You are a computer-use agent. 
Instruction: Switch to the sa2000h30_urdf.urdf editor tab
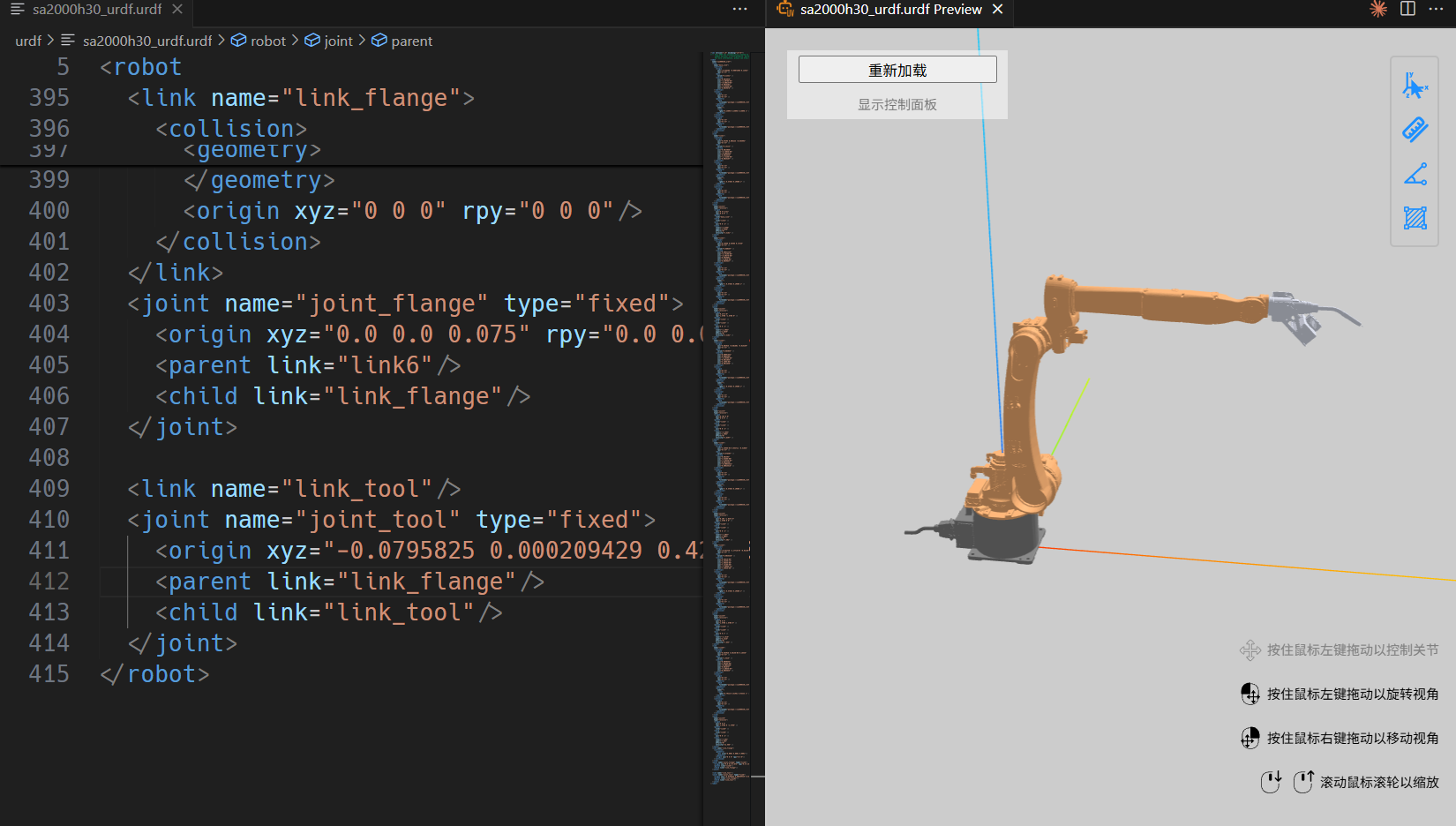96,9
